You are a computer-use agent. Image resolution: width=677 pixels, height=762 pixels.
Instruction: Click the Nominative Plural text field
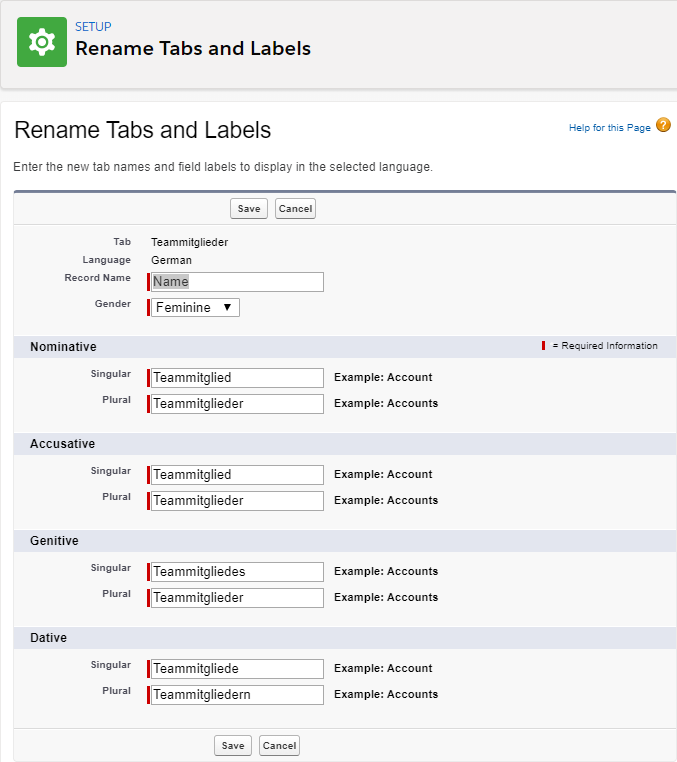point(237,404)
